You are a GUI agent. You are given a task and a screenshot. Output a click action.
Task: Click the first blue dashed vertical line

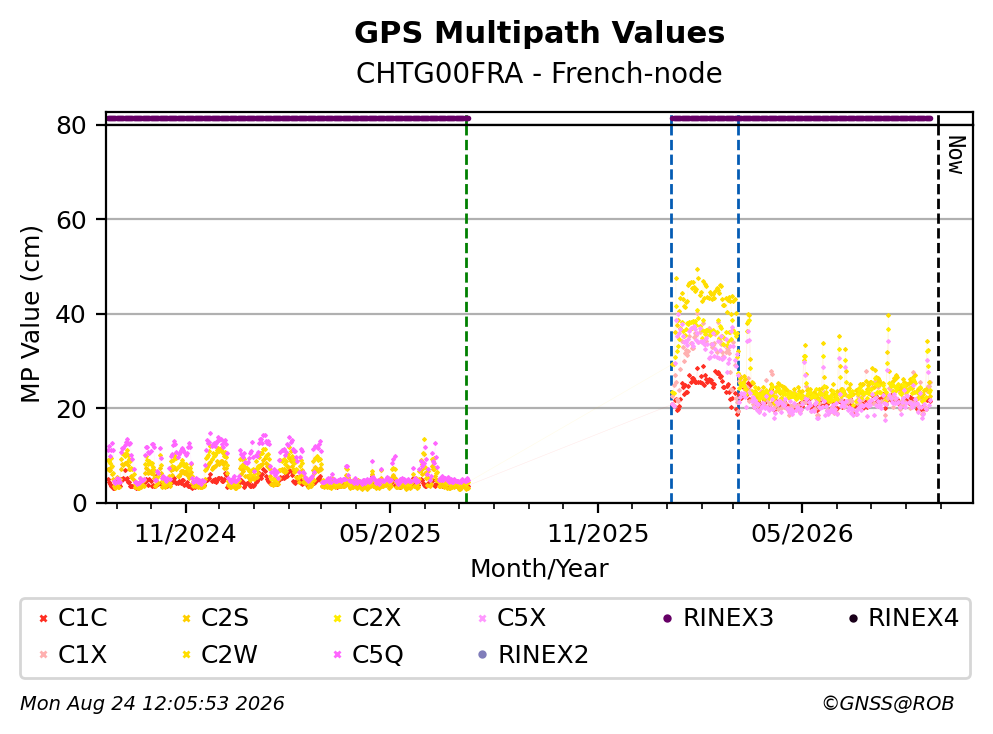[671, 310]
